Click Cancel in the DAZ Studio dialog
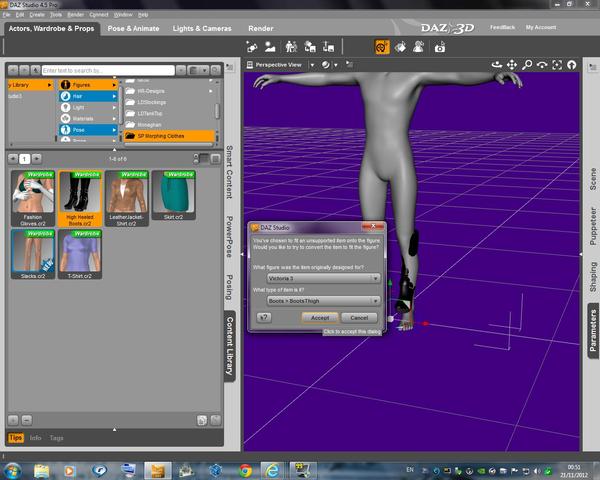This screenshot has width=600, height=480. pos(359,318)
